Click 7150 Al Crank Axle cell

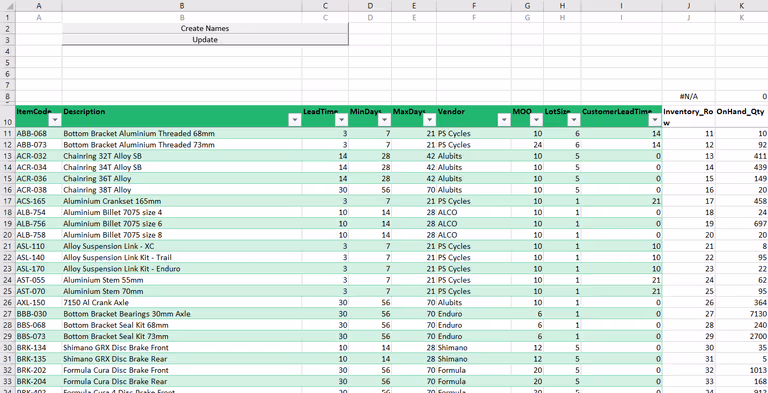[x=182, y=302]
